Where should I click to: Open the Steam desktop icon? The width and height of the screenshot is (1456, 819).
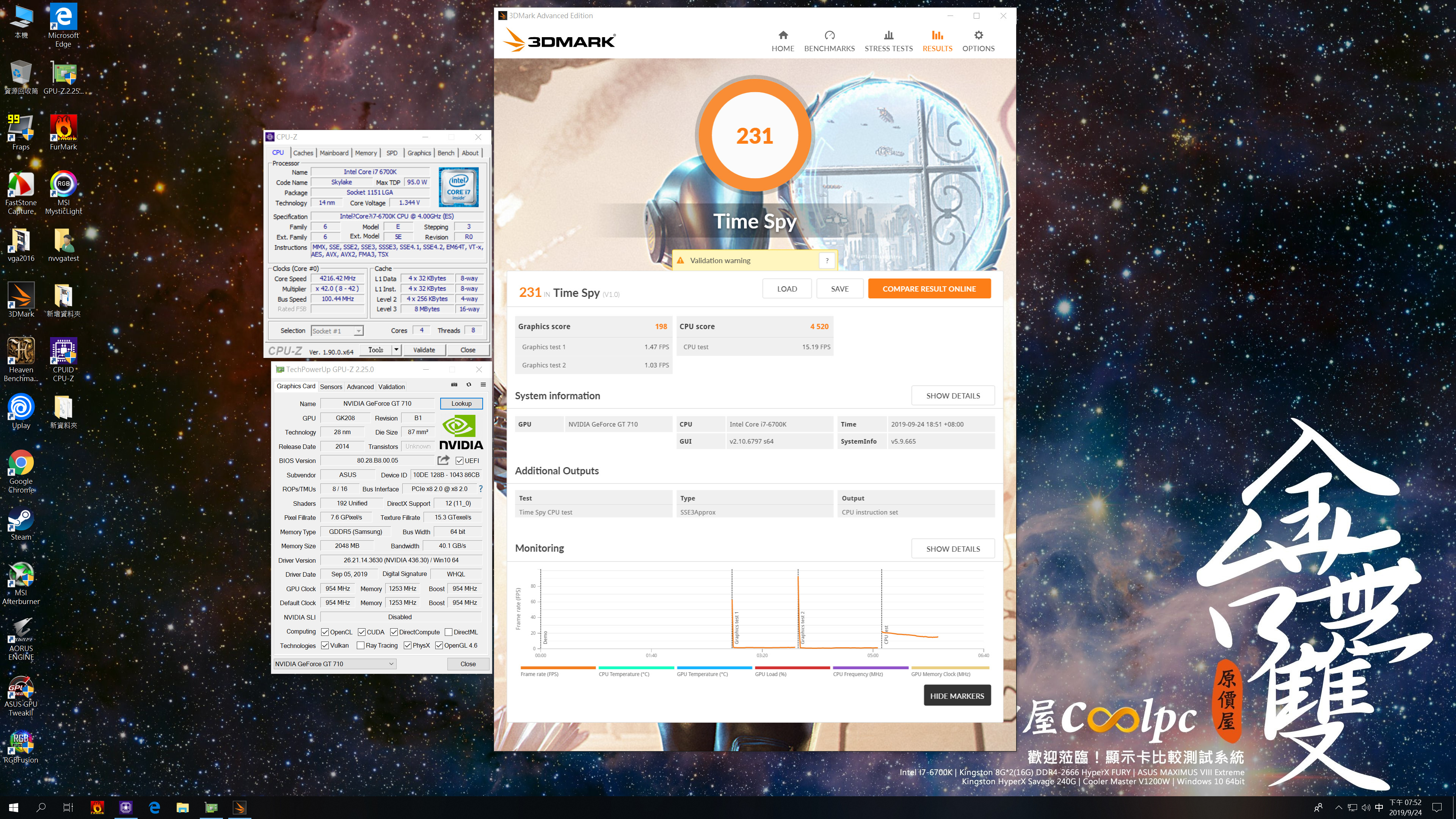pos(21,523)
